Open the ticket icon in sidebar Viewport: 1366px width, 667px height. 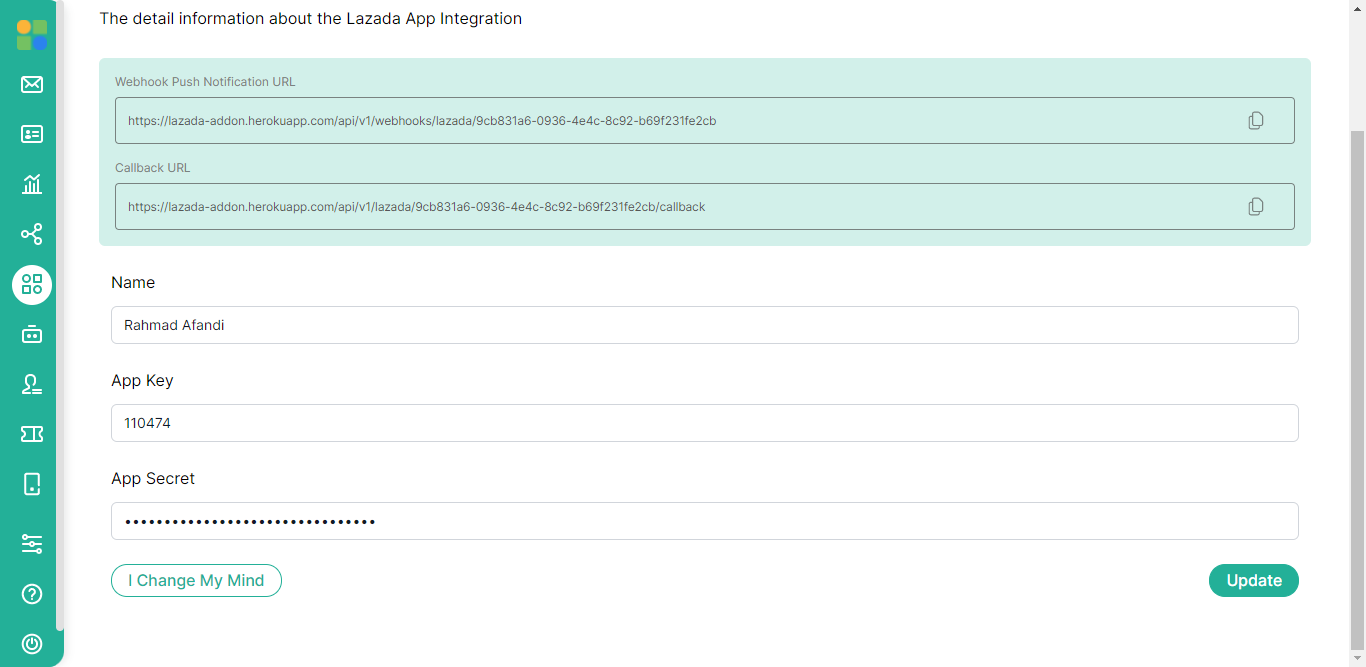pyautogui.click(x=32, y=434)
